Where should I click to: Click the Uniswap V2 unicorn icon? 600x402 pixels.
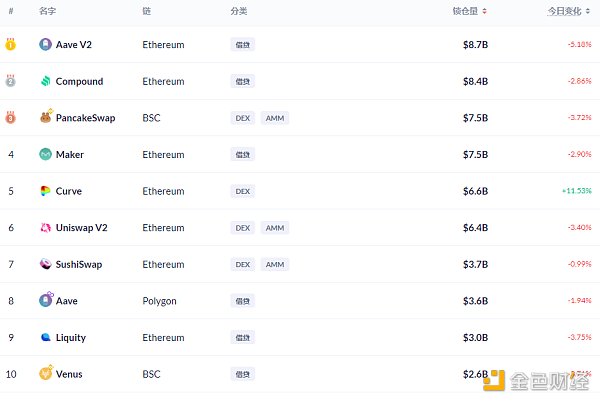[45, 227]
